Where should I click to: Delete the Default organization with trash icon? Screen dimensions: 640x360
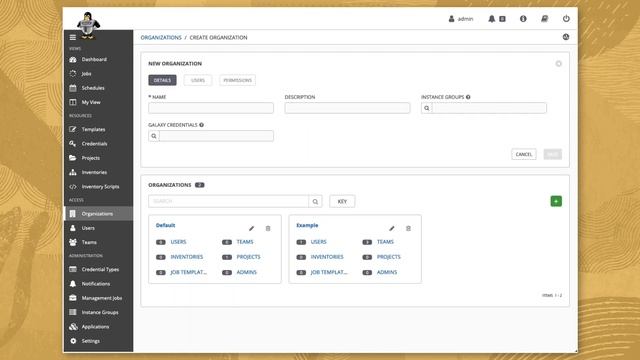268,229
